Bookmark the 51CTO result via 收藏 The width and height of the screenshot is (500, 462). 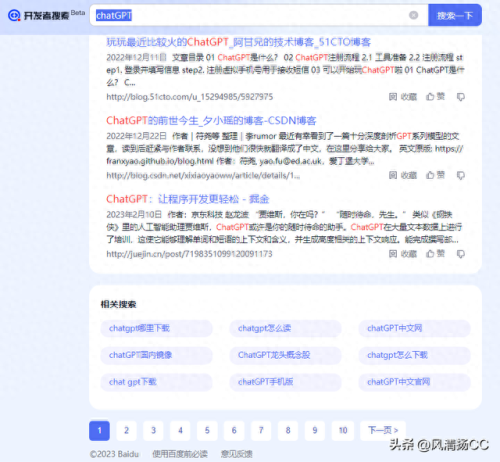[x=403, y=97]
